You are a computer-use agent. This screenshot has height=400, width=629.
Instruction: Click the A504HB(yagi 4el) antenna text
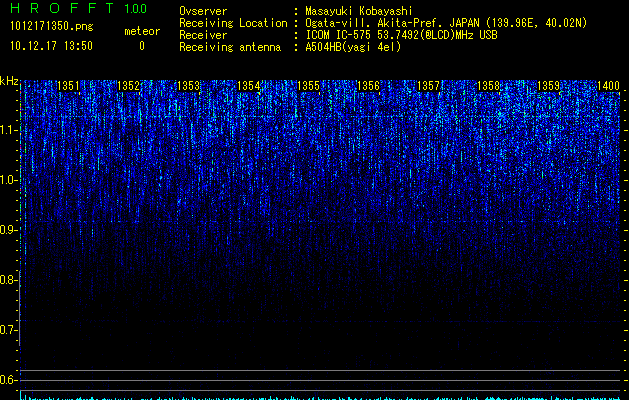point(353,47)
